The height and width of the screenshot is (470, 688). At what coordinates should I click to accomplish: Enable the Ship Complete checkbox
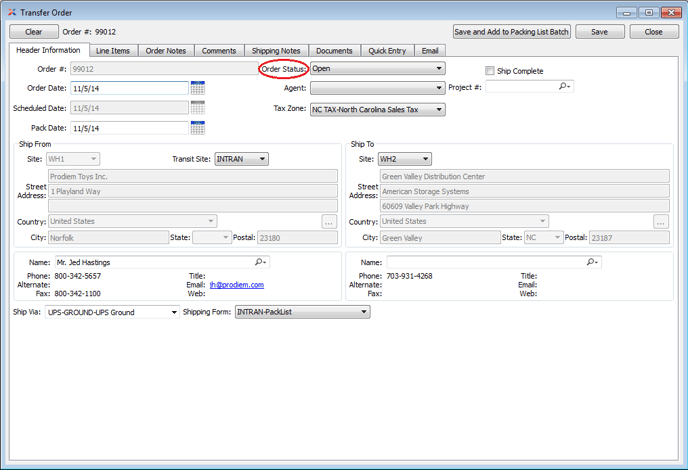tap(490, 71)
